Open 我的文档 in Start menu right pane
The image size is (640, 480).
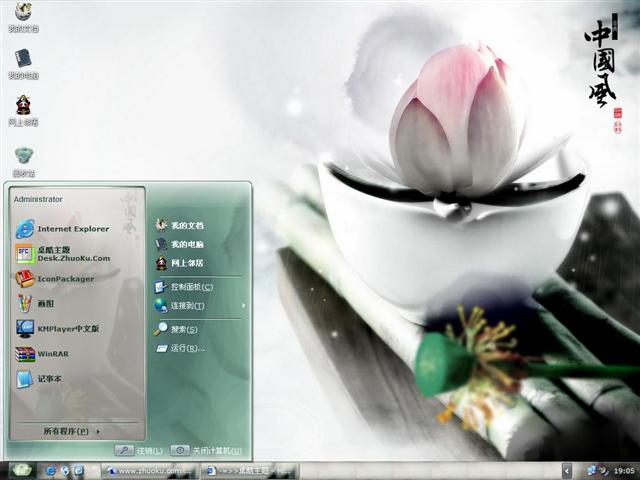pyautogui.click(x=186, y=226)
